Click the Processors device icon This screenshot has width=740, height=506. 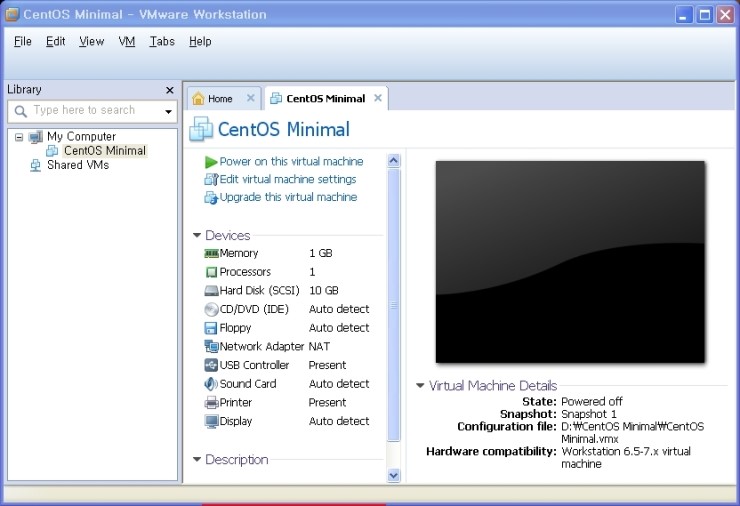pyautogui.click(x=211, y=272)
